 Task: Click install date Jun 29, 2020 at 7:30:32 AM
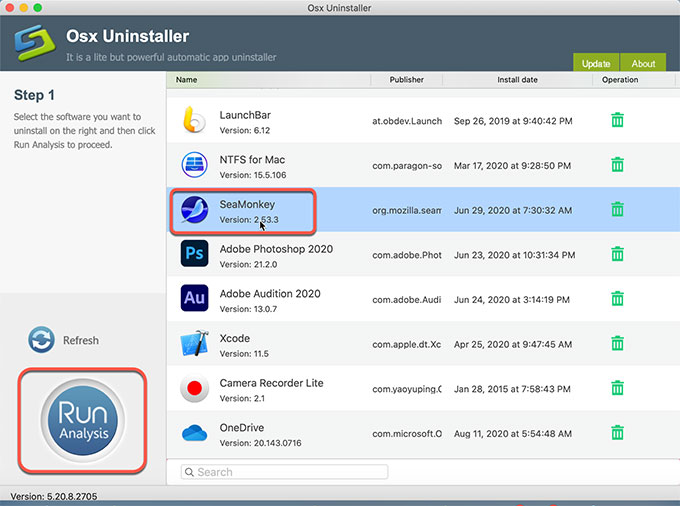click(x=513, y=210)
